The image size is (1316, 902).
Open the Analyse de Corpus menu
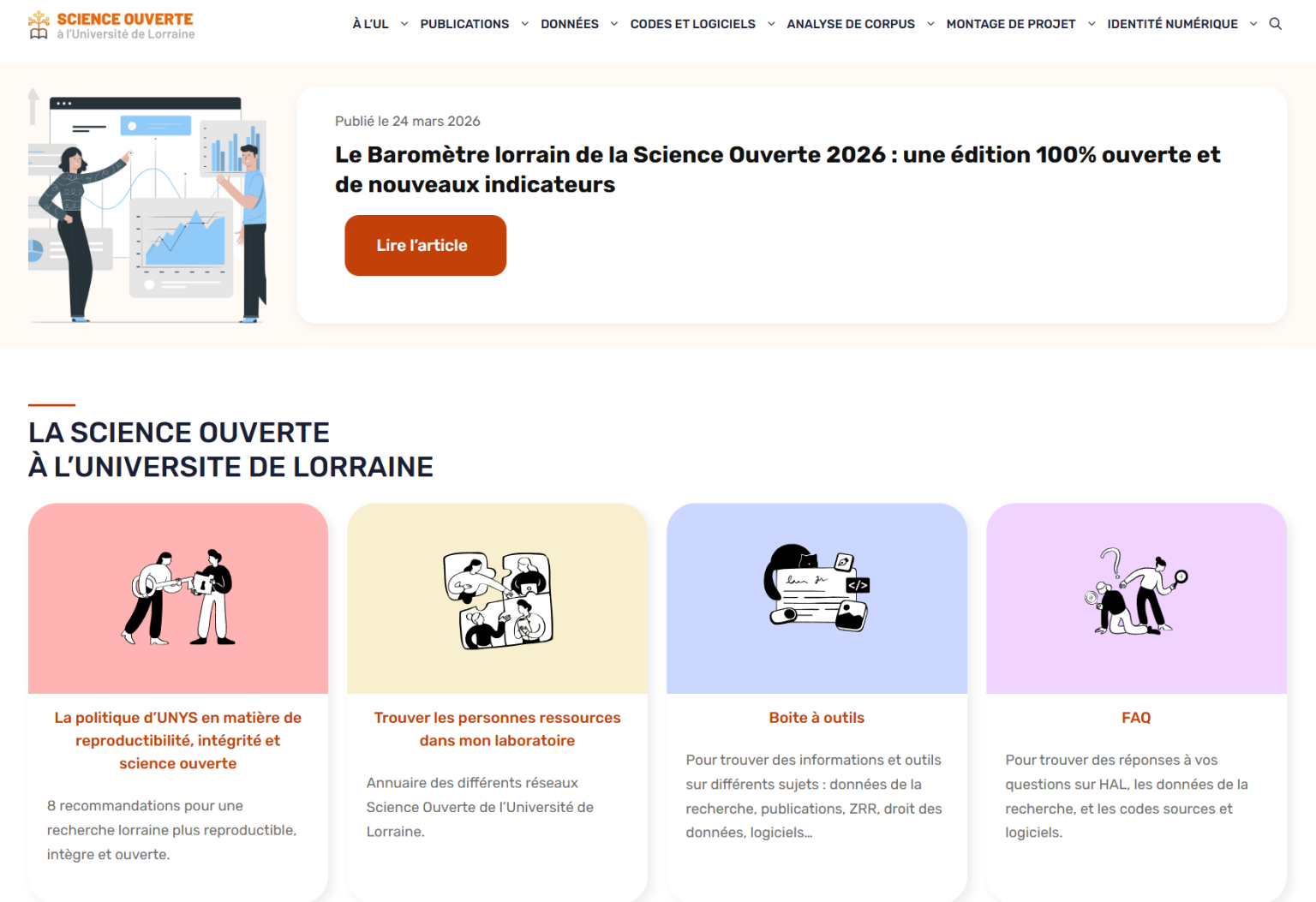tap(850, 24)
